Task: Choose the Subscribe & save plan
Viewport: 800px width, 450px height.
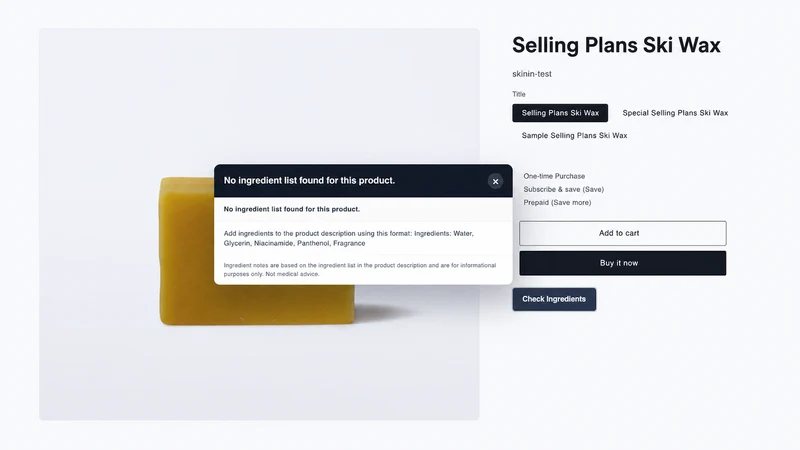Action: pos(563,189)
